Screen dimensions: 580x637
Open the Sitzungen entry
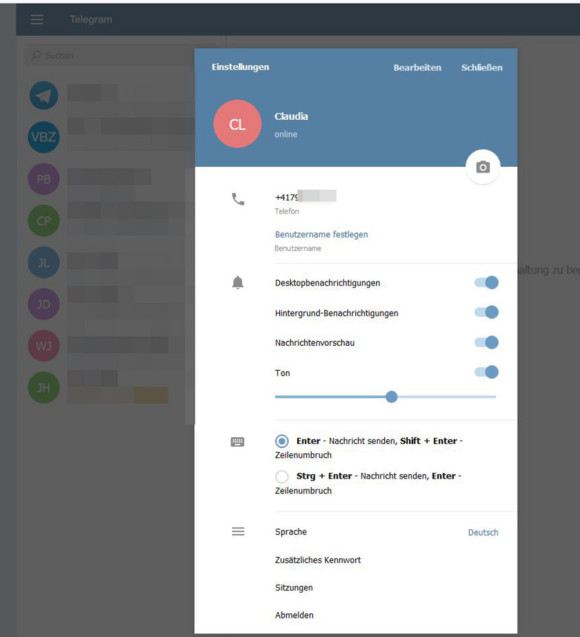click(294, 587)
